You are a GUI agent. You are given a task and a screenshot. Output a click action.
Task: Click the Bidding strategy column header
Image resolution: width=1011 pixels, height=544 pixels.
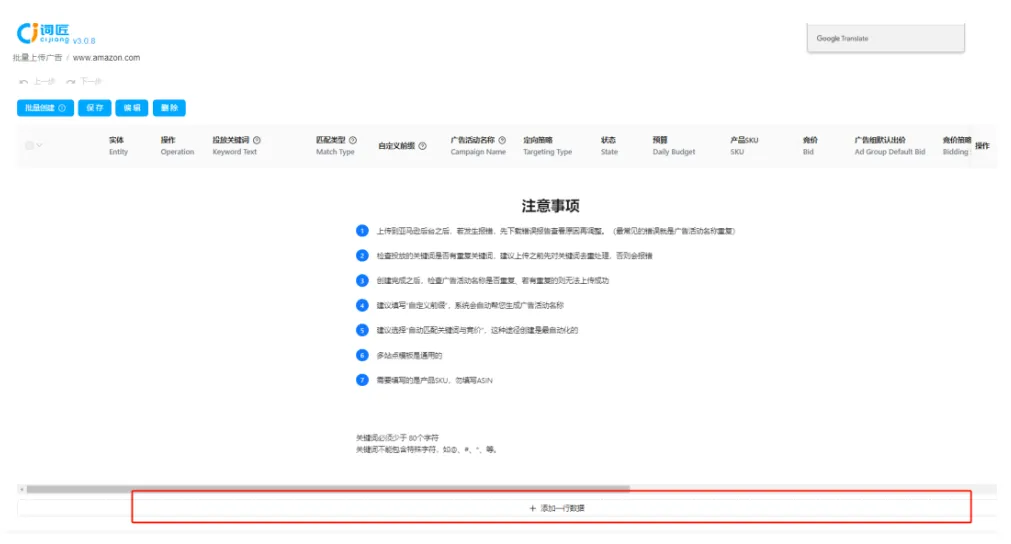point(956,146)
